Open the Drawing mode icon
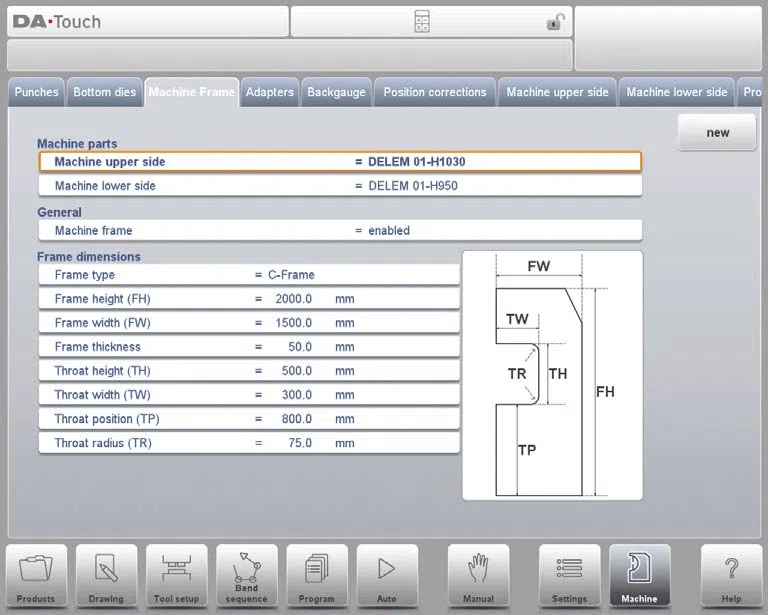Image resolution: width=768 pixels, height=615 pixels. [106, 577]
